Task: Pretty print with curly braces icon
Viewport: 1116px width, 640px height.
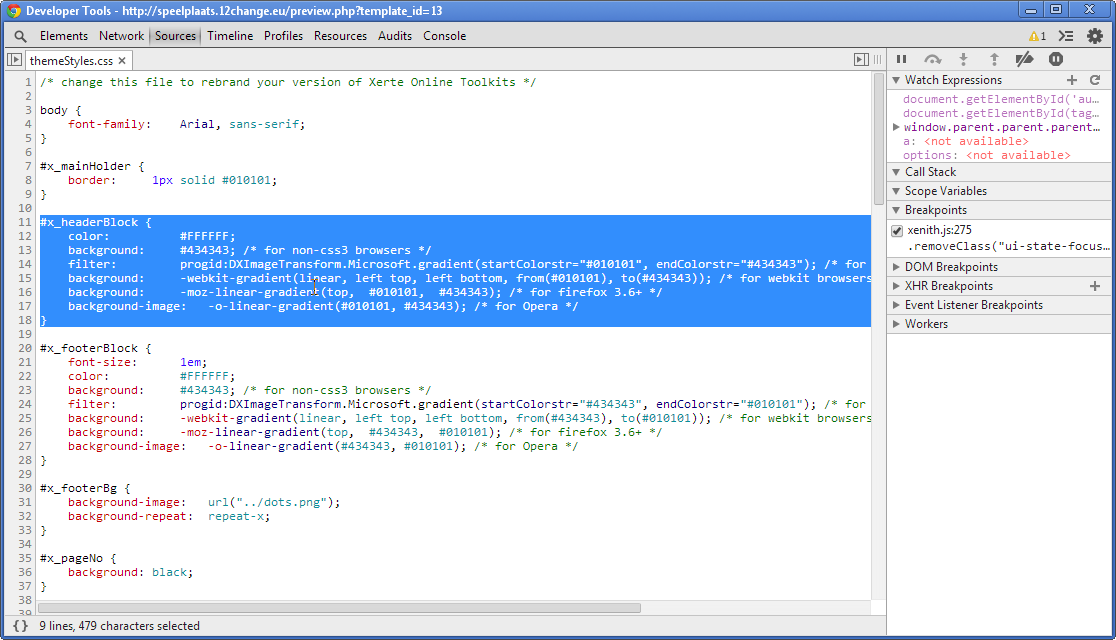Action: click(21, 626)
